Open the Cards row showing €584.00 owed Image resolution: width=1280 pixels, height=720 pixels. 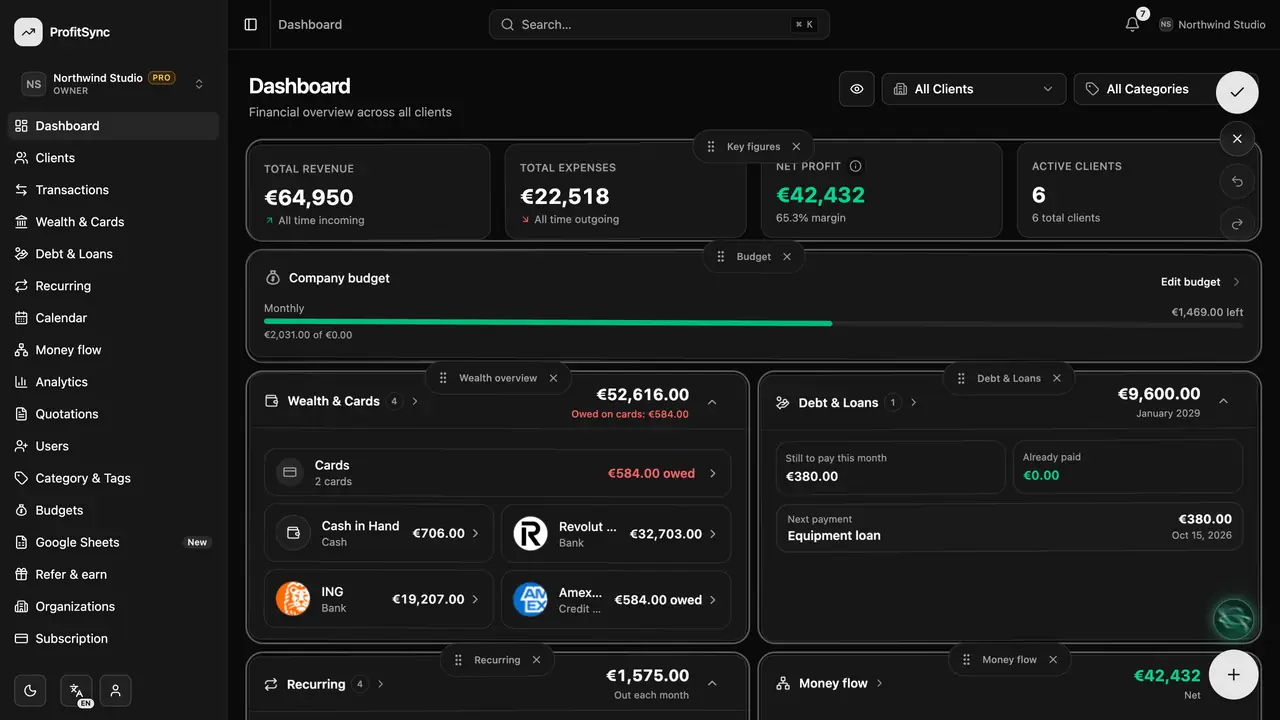click(x=498, y=473)
